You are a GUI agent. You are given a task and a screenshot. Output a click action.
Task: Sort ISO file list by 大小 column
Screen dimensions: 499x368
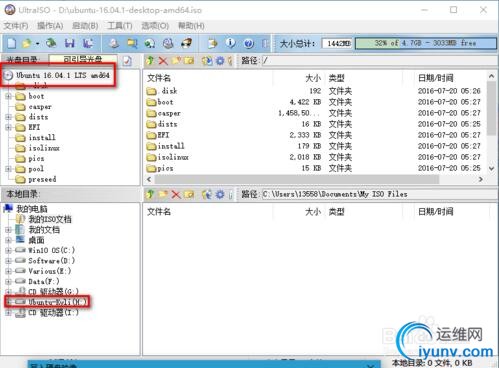tap(313, 78)
